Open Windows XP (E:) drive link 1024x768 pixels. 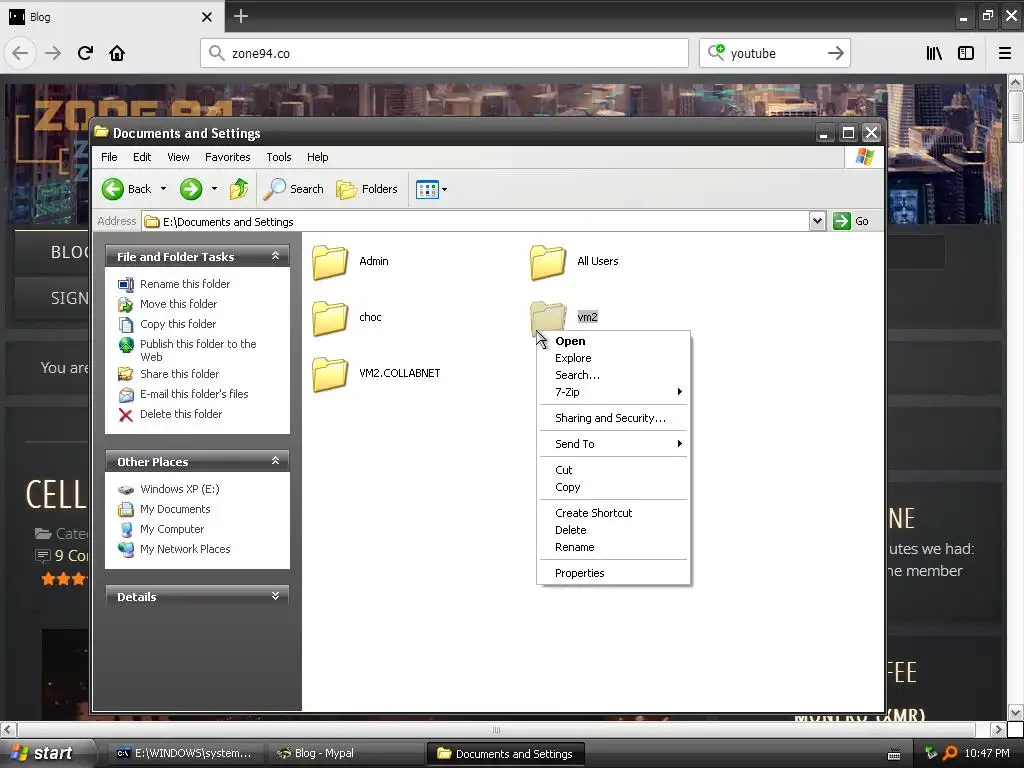[x=180, y=489]
